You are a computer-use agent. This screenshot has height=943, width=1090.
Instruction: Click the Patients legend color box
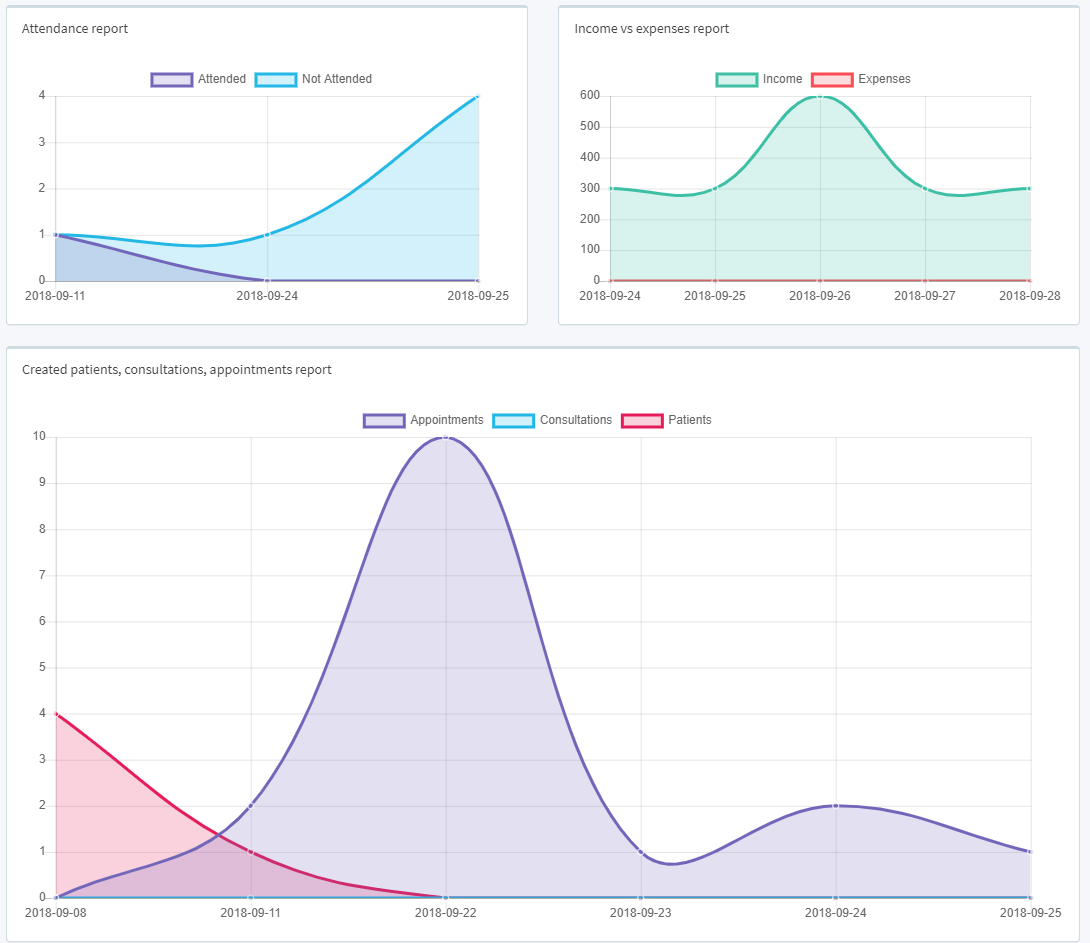pyautogui.click(x=642, y=420)
